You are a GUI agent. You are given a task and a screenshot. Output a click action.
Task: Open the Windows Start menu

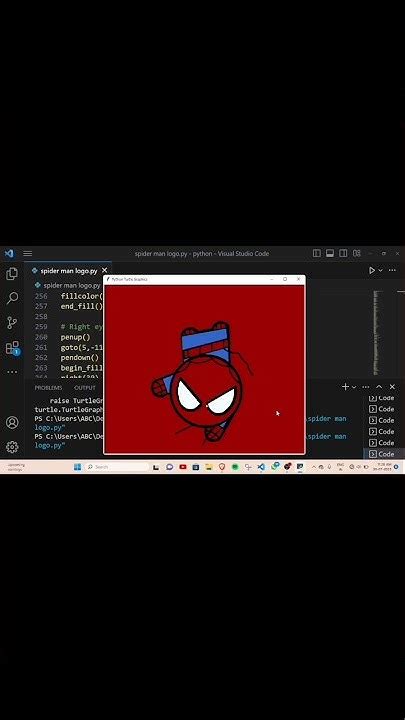point(77,467)
